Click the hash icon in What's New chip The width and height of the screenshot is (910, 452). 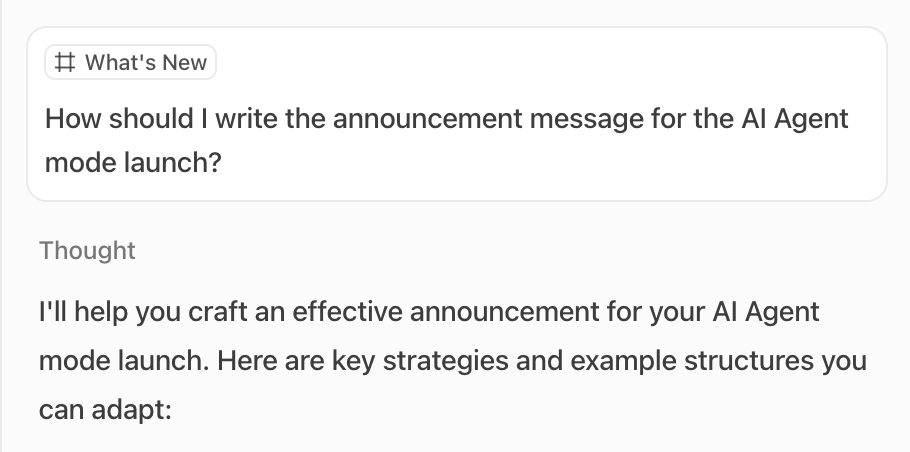click(65, 63)
